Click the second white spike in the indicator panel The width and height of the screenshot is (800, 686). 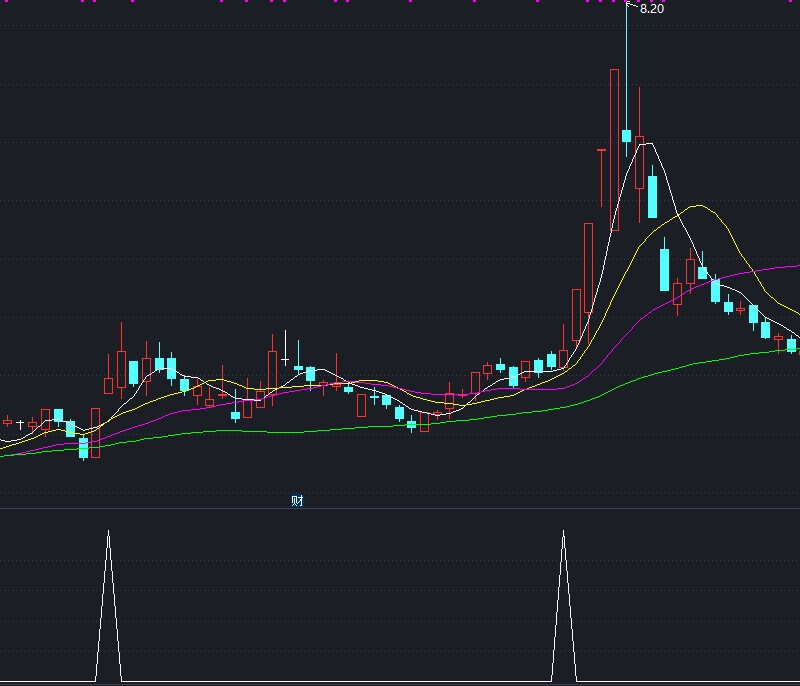(x=563, y=605)
